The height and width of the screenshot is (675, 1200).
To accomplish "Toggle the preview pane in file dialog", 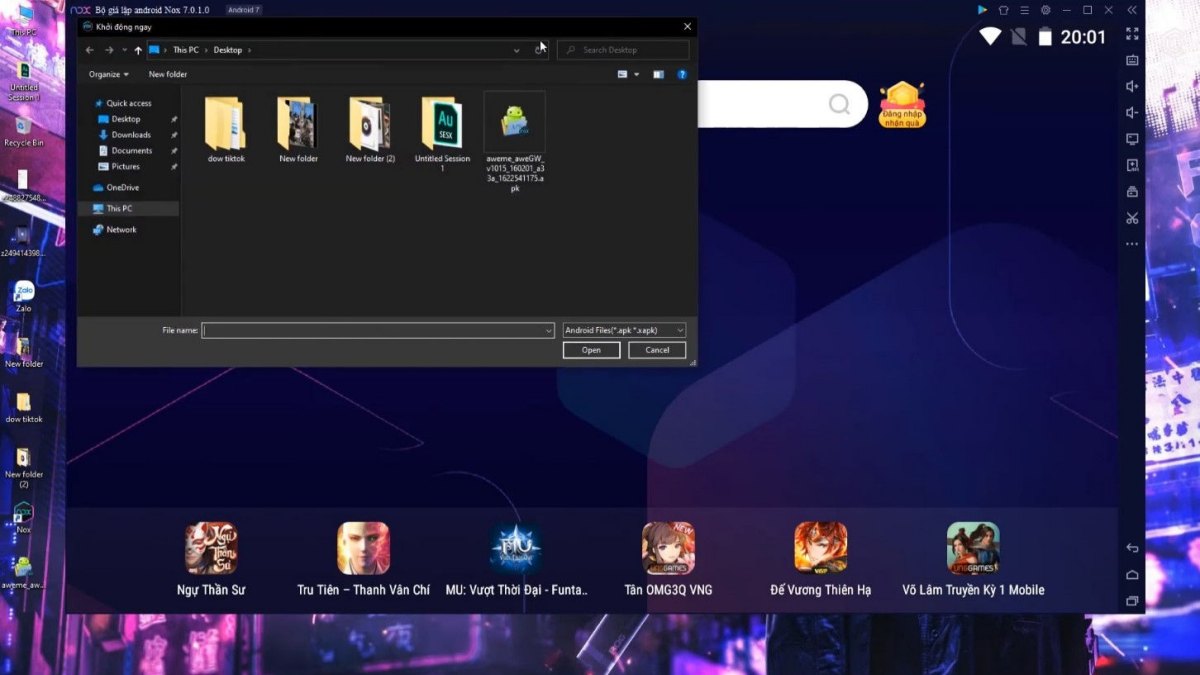I will [x=658, y=74].
